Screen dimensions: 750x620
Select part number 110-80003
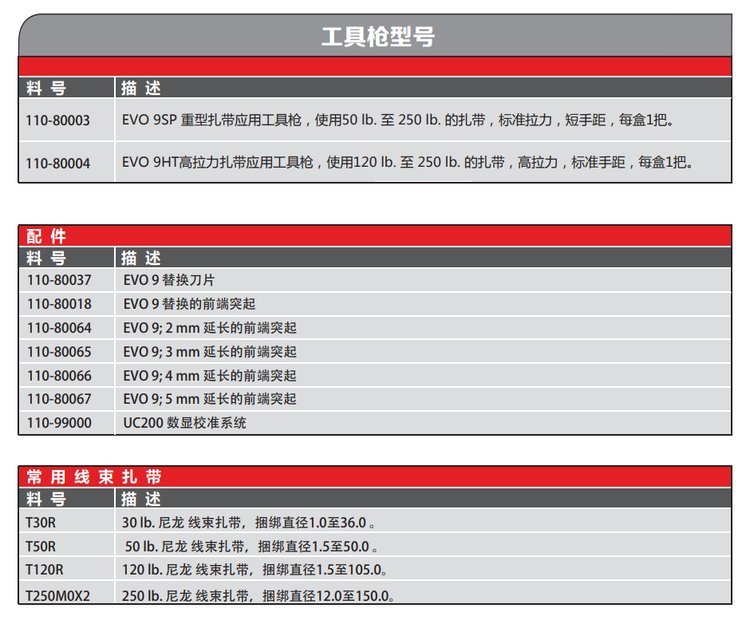58,120
